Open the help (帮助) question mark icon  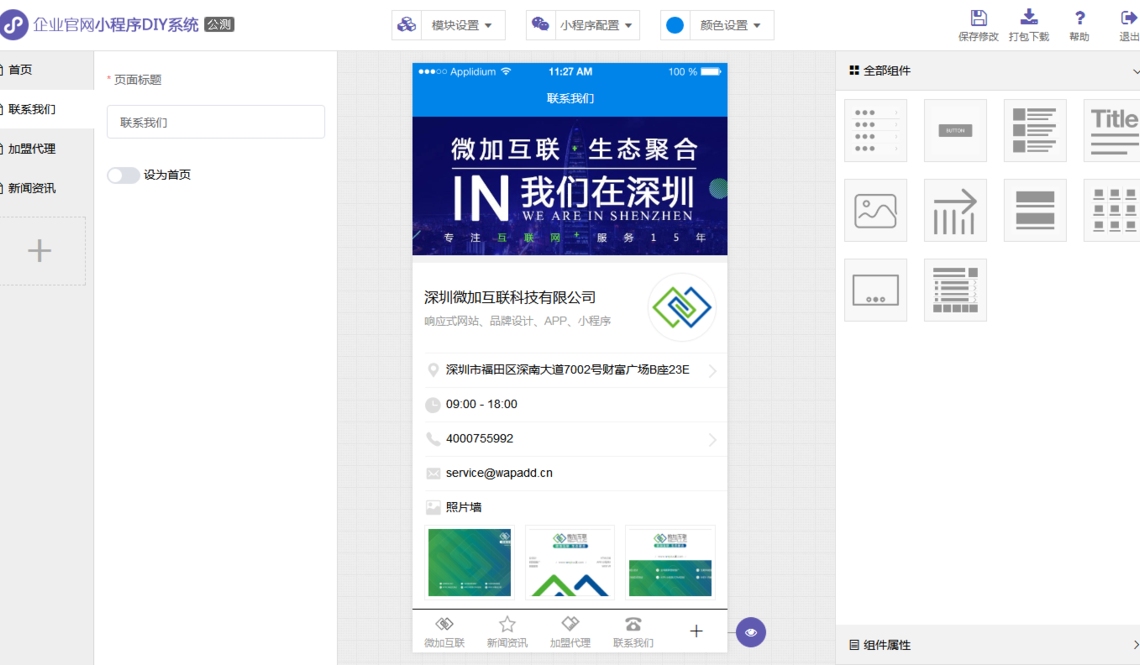(x=1079, y=18)
